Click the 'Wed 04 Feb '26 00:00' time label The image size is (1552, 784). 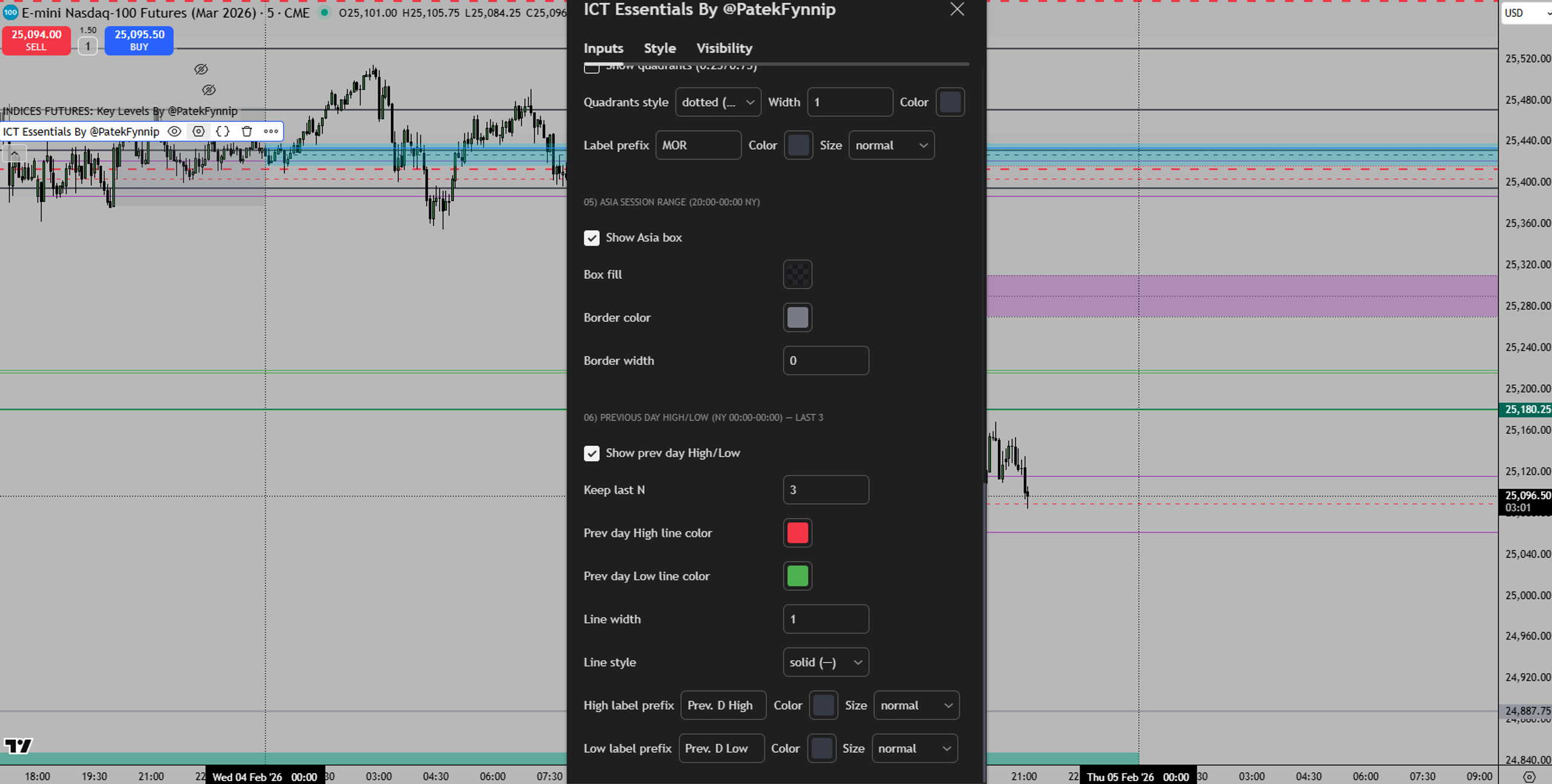click(x=265, y=777)
